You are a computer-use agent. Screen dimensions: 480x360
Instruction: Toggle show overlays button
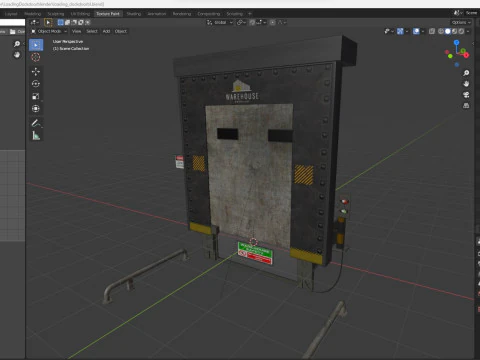coord(416,31)
